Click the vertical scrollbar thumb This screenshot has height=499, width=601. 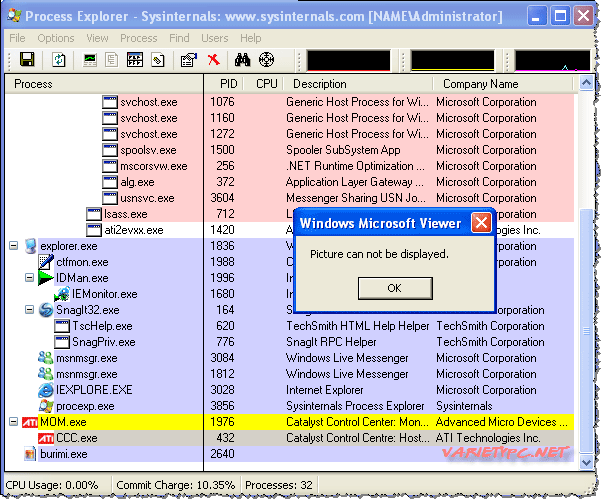586,330
